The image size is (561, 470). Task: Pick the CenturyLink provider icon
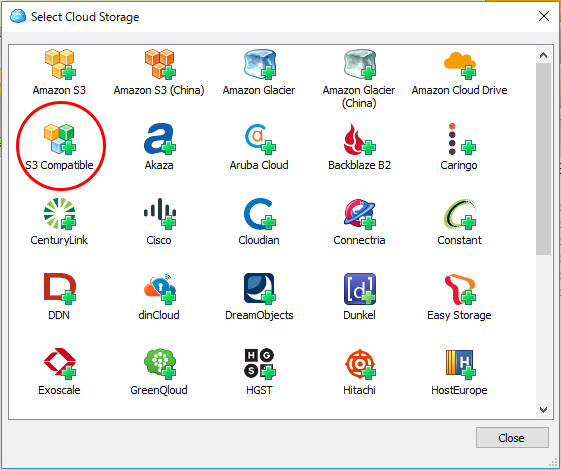click(x=59, y=214)
